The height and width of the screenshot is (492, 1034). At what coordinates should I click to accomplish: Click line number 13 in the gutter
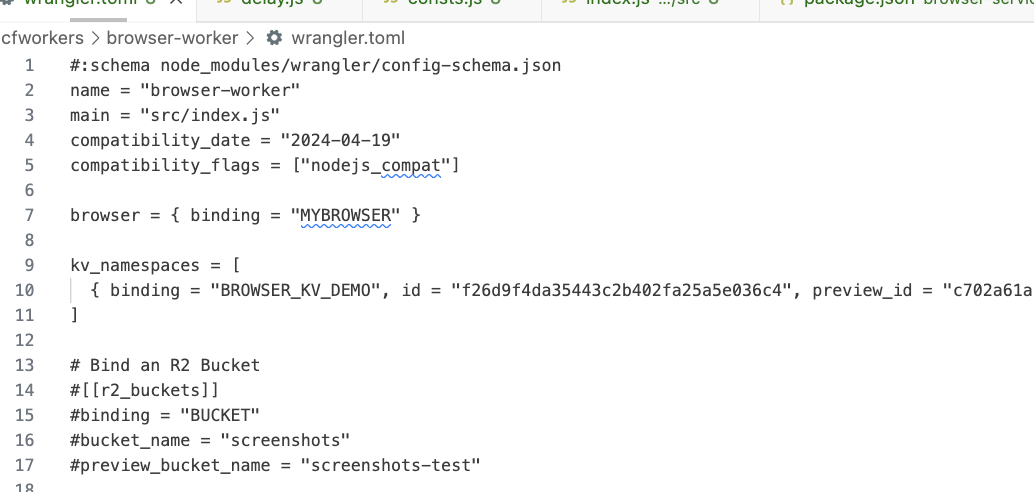[x=24, y=365]
